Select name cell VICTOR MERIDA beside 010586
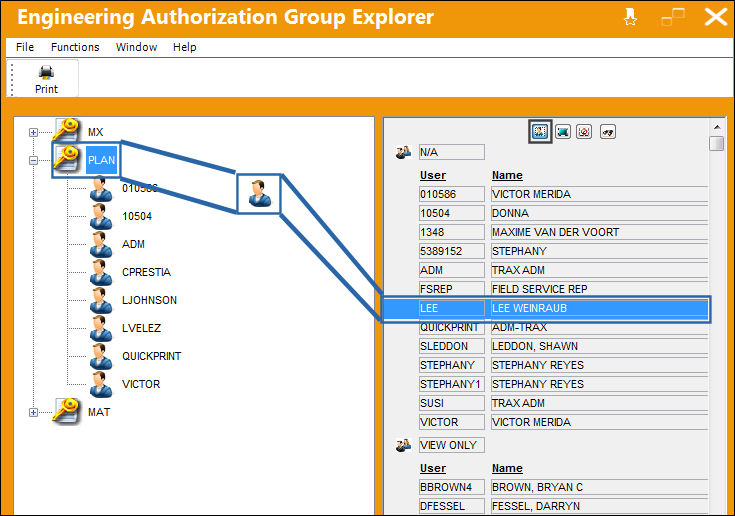The image size is (735, 516). (600, 194)
